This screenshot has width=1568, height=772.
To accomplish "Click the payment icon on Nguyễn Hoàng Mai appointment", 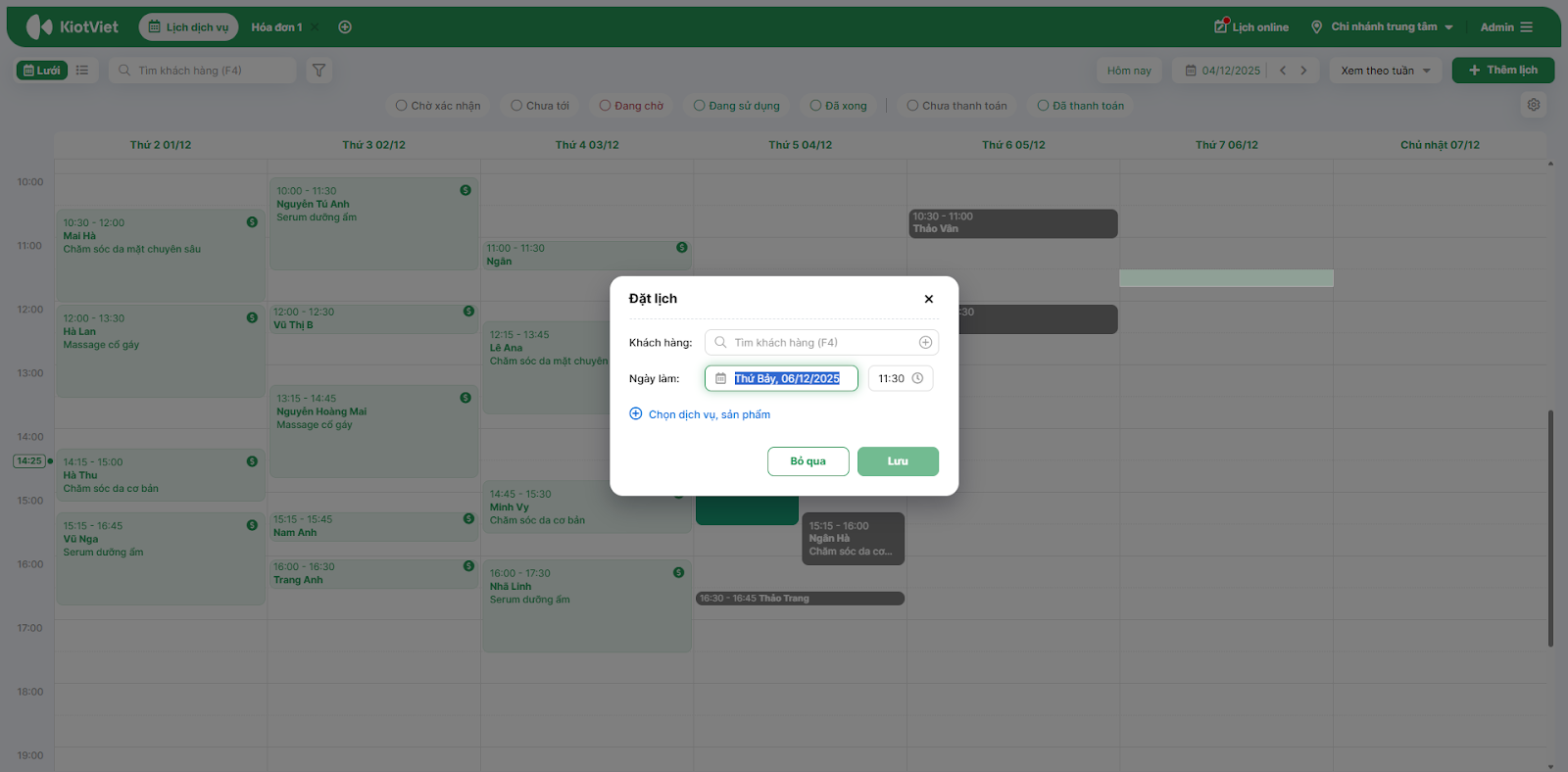I will pos(465,398).
